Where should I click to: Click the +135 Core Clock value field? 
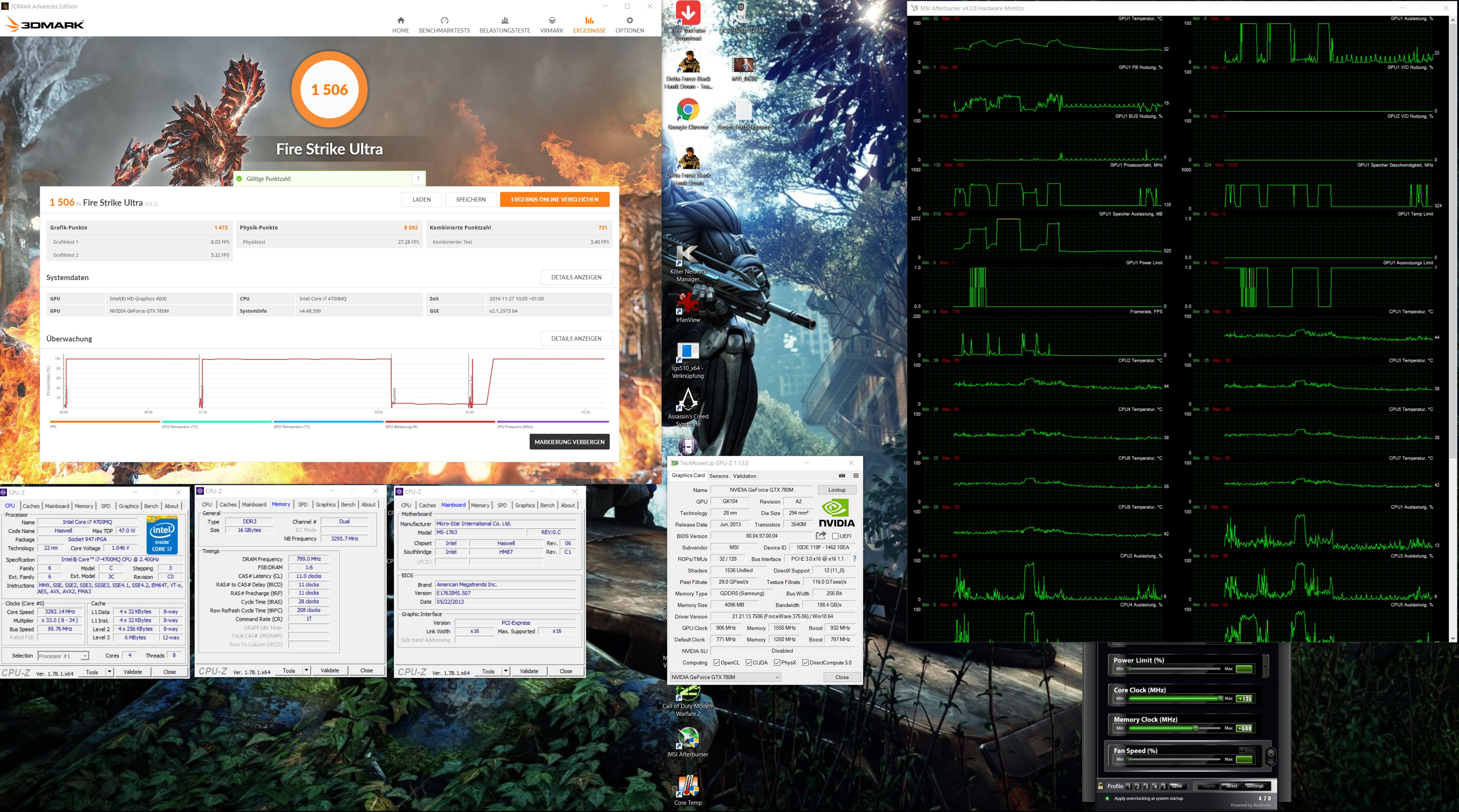click(1244, 698)
